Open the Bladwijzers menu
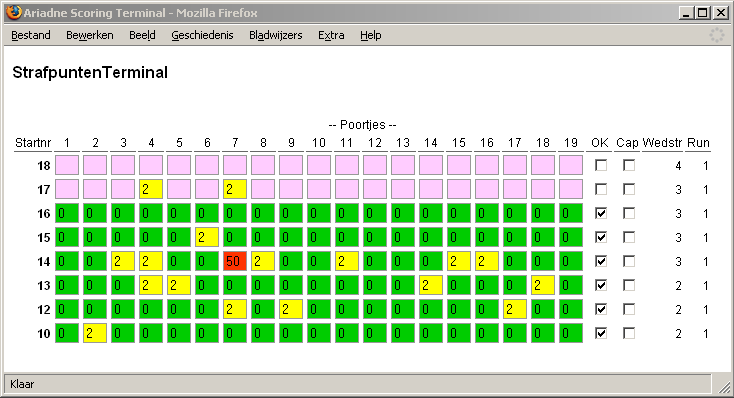734x398 pixels. (x=276, y=35)
